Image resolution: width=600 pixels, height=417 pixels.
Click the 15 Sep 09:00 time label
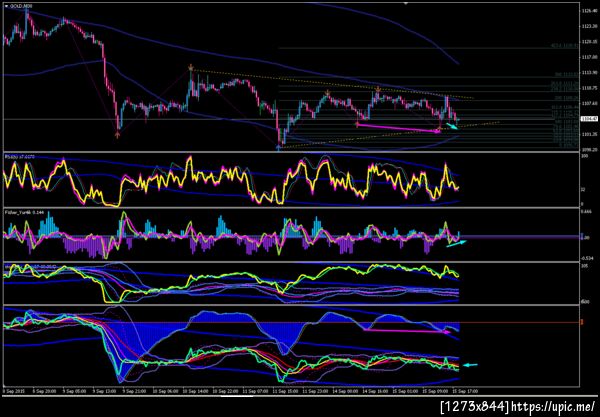435,391
